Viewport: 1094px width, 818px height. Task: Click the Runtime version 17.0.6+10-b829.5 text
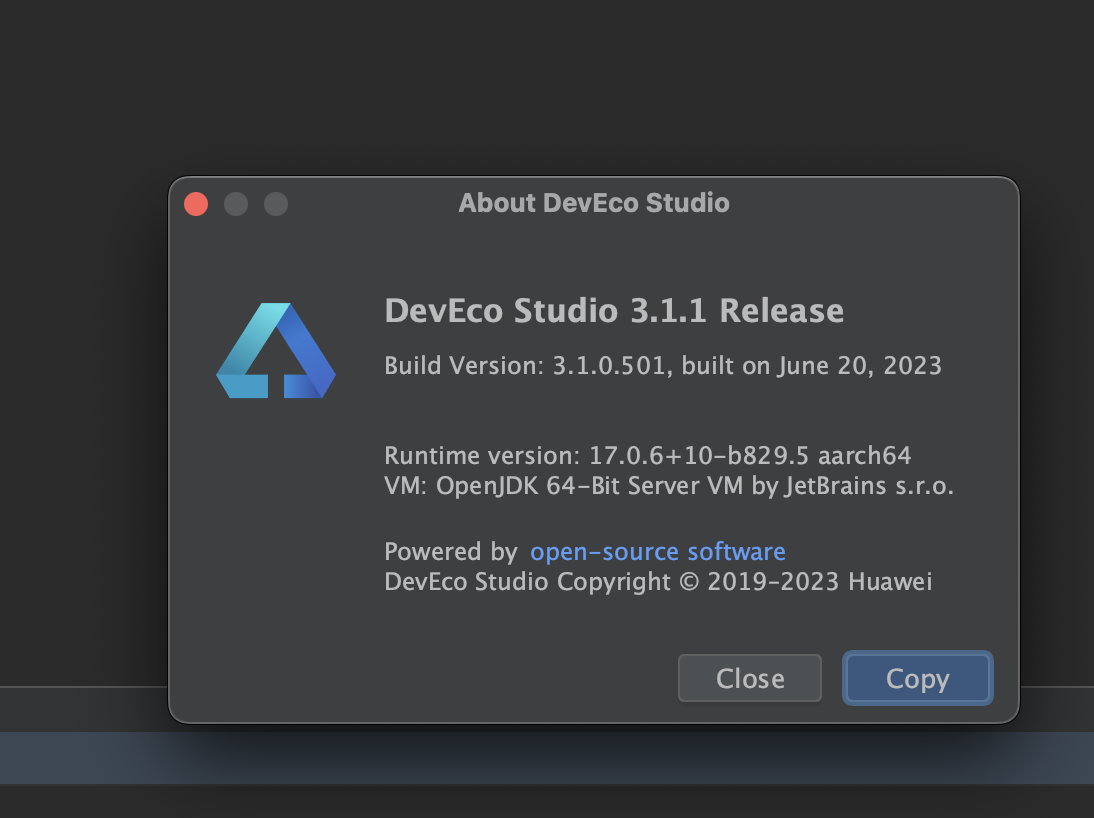(x=597, y=456)
